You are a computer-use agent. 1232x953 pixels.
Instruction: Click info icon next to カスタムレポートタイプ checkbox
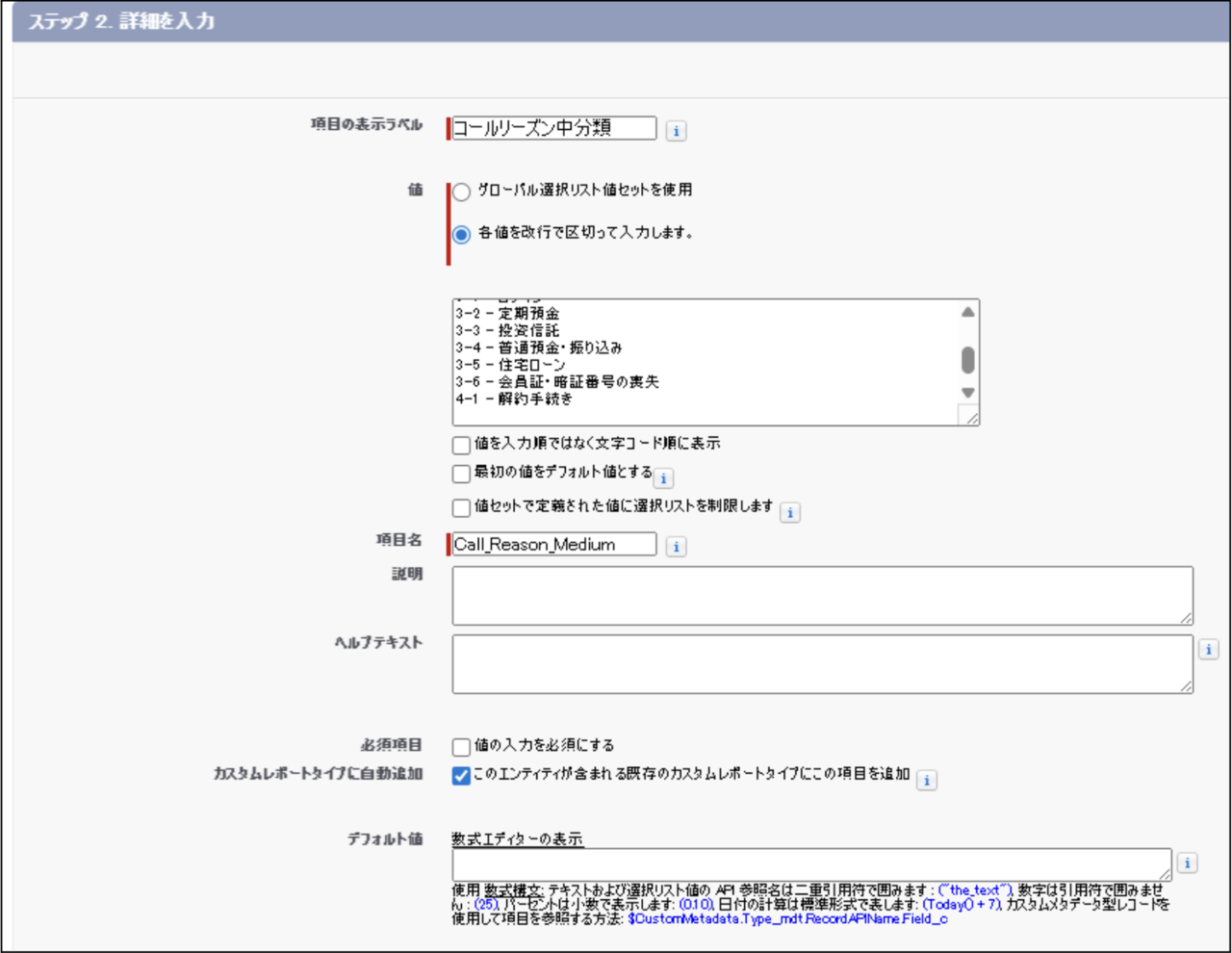tap(926, 781)
